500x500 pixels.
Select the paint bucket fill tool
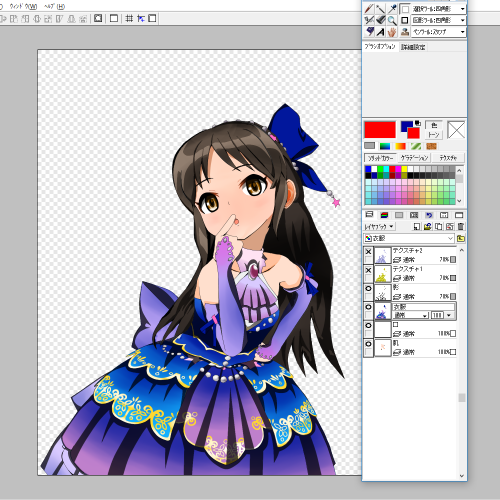click(369, 32)
